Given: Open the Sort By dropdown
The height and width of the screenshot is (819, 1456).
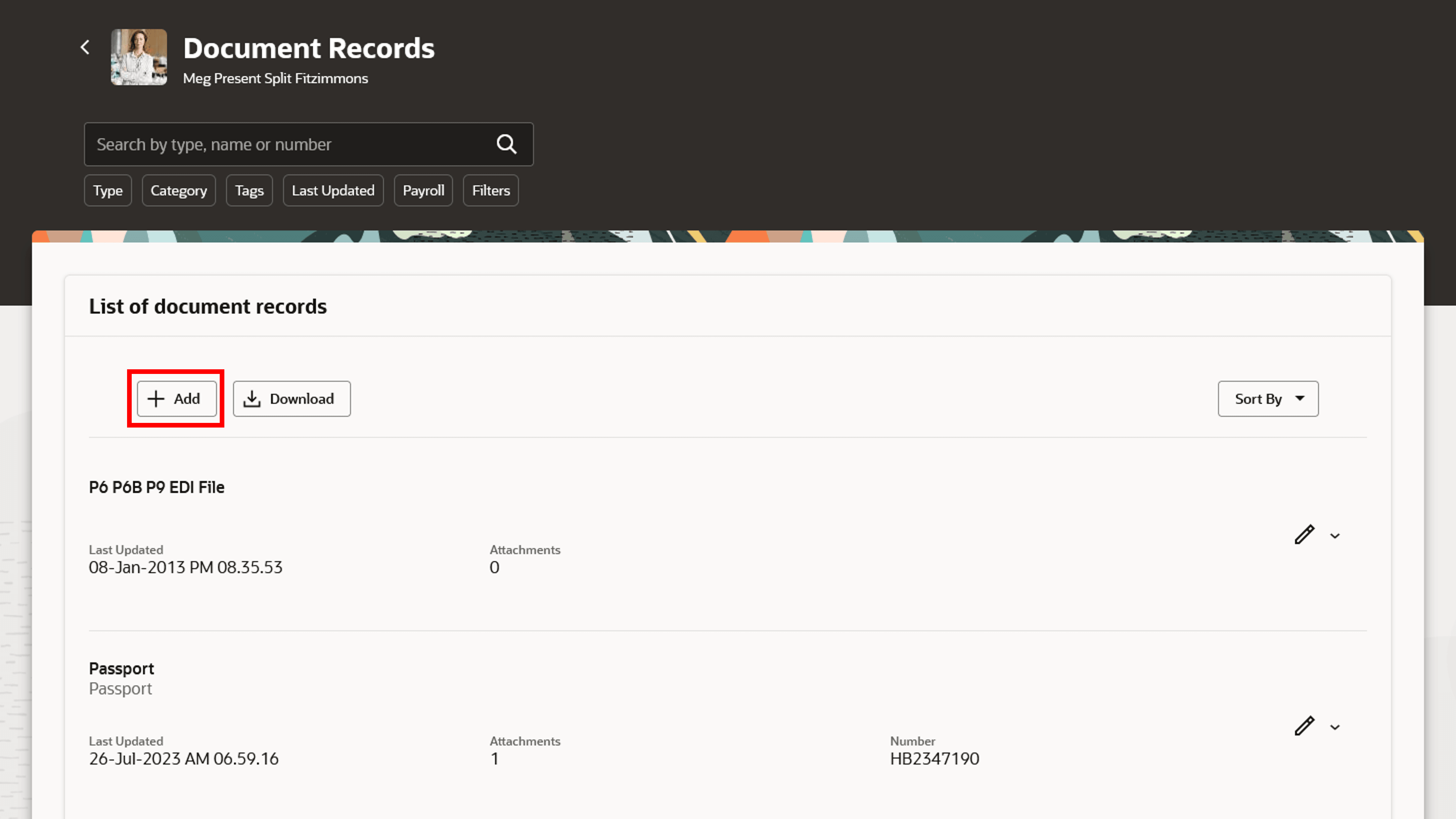Looking at the screenshot, I should pyautogui.click(x=1268, y=399).
